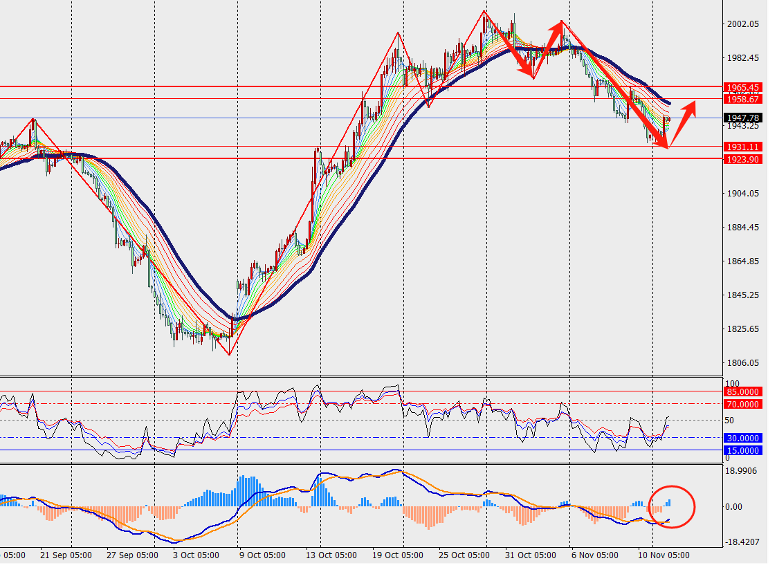Click the 27 Sep 05:00 time axis label
This screenshot has height=565, width=770.
[x=133, y=555]
